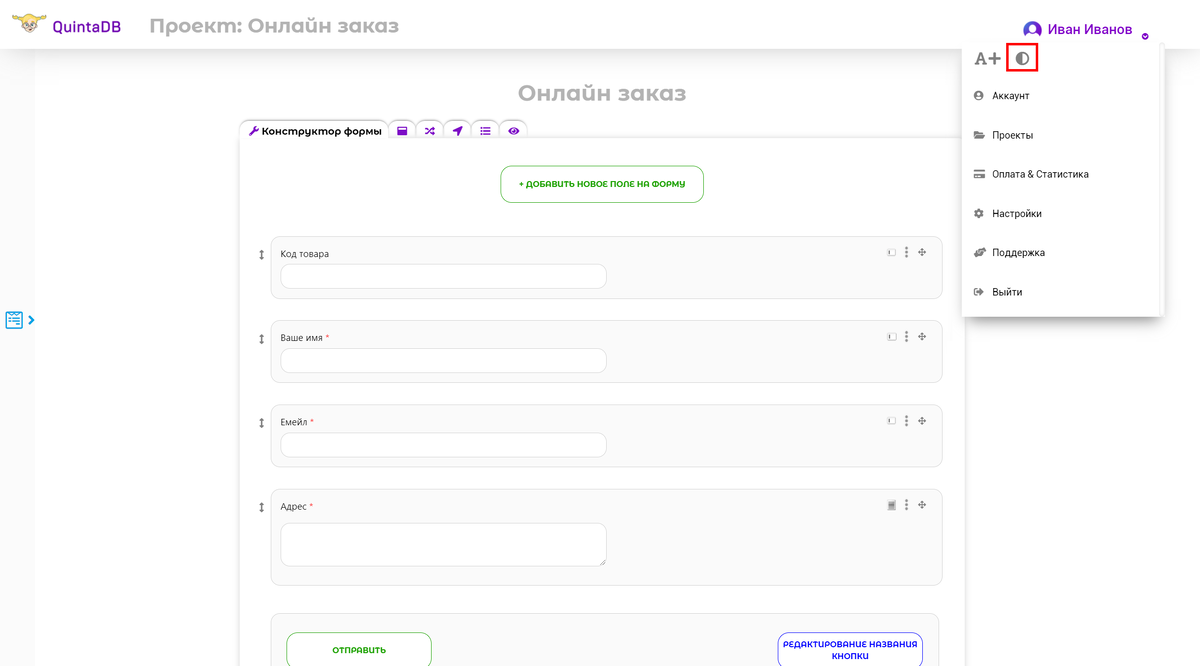Open three-dot menu on Адрес

coord(906,505)
